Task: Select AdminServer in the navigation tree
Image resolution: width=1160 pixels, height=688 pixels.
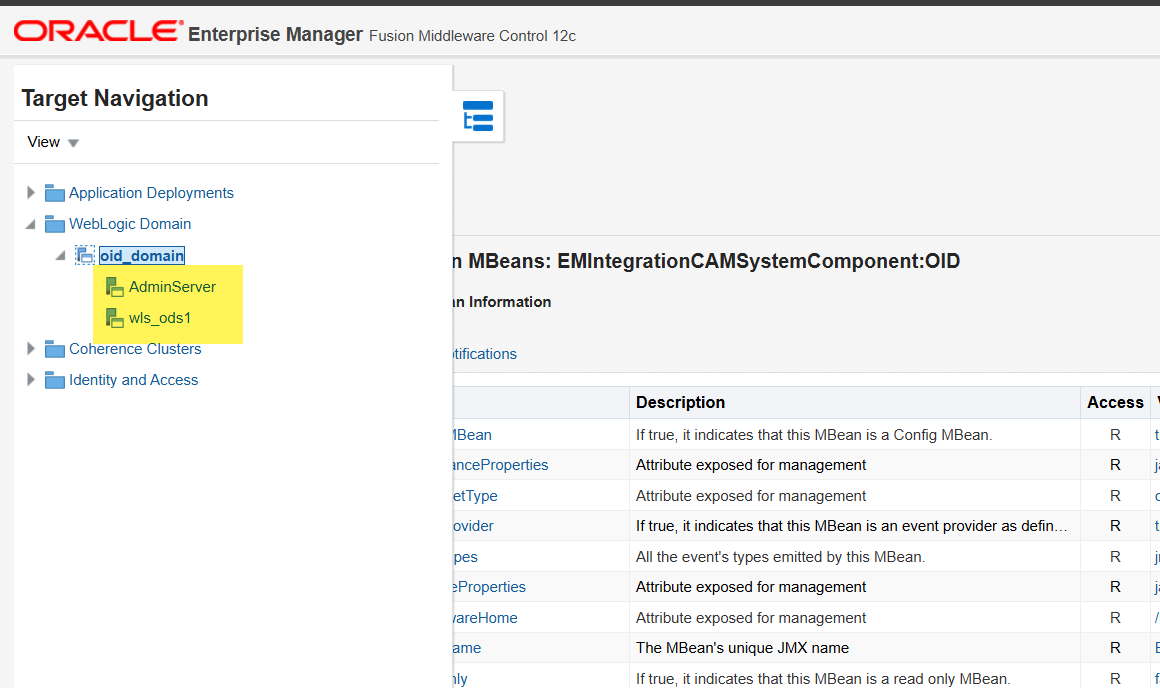Action: (x=172, y=287)
